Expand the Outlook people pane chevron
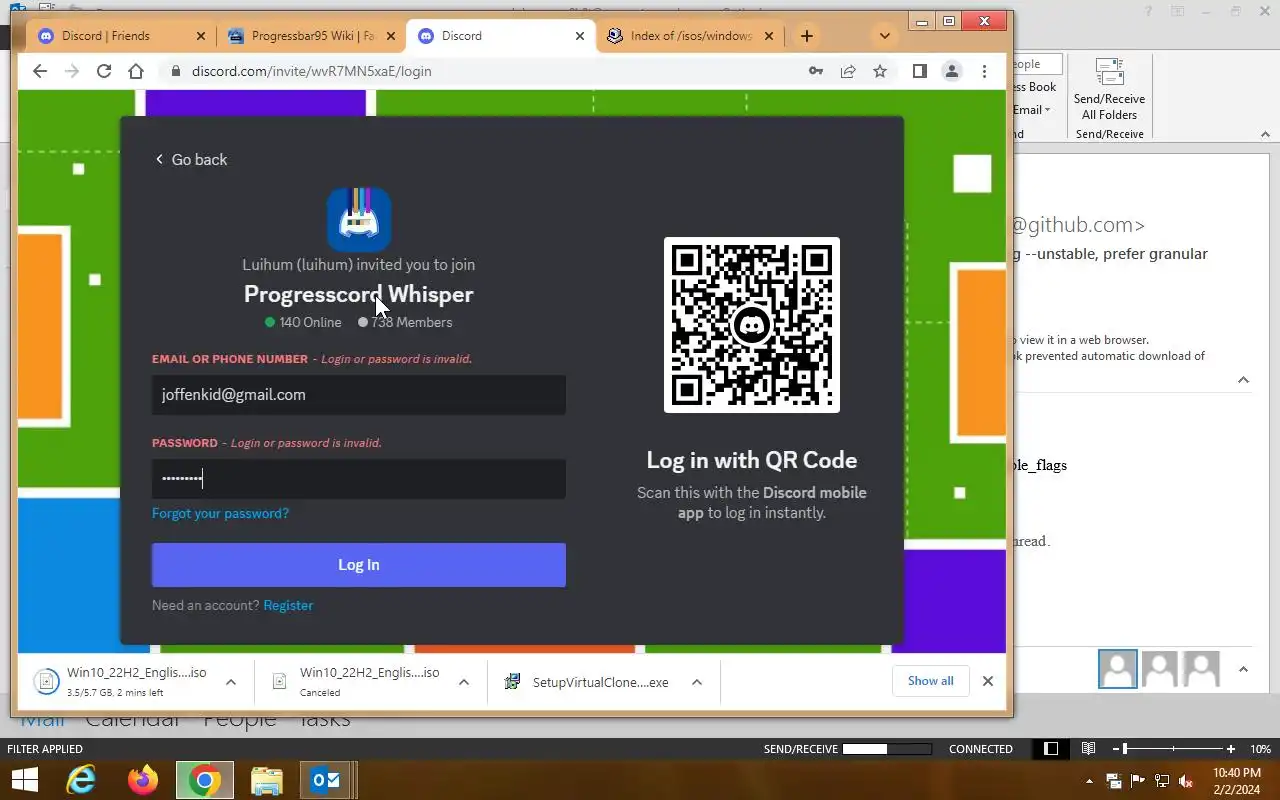The height and width of the screenshot is (800, 1280). click(x=1243, y=669)
